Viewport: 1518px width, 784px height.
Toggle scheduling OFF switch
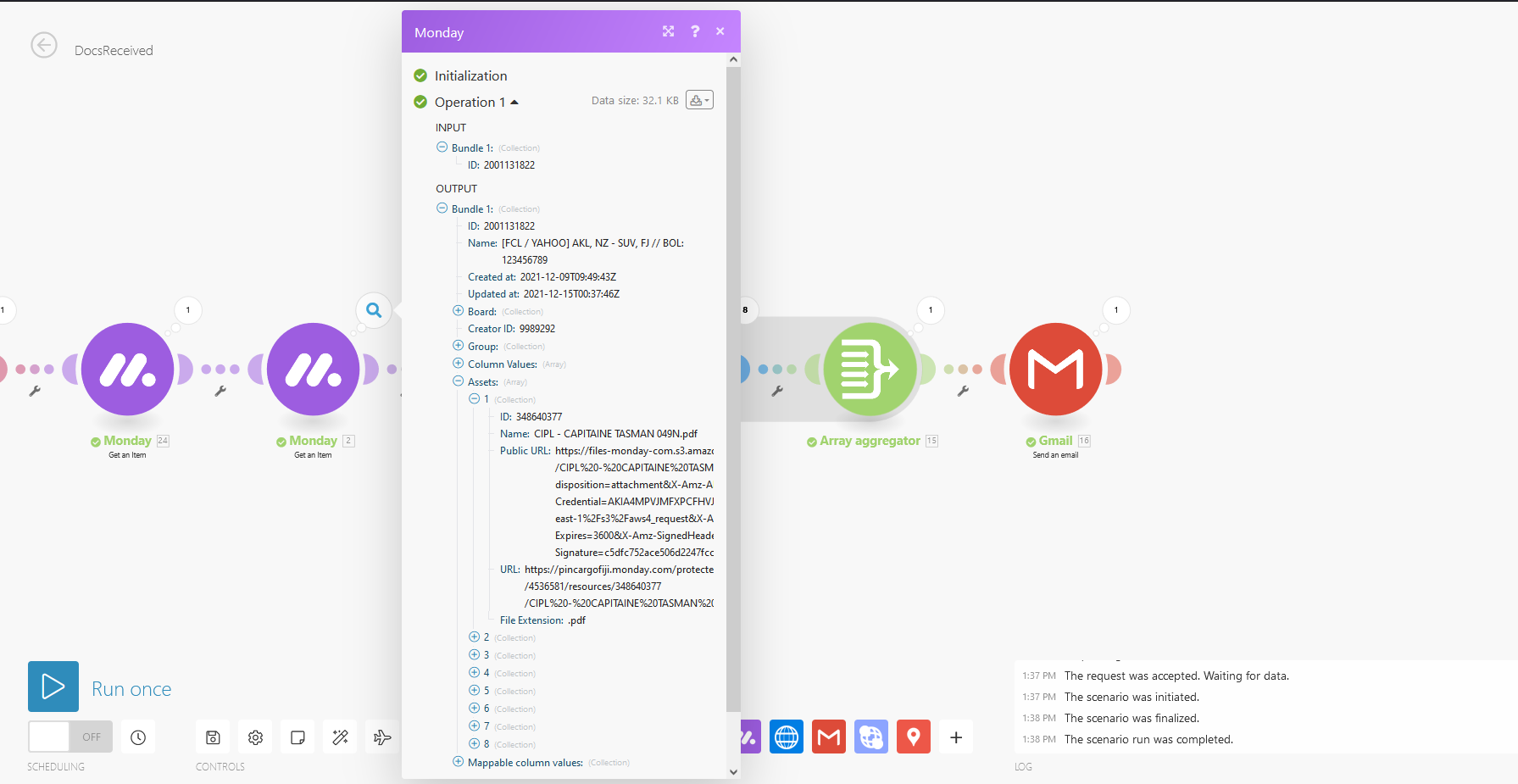(70, 737)
